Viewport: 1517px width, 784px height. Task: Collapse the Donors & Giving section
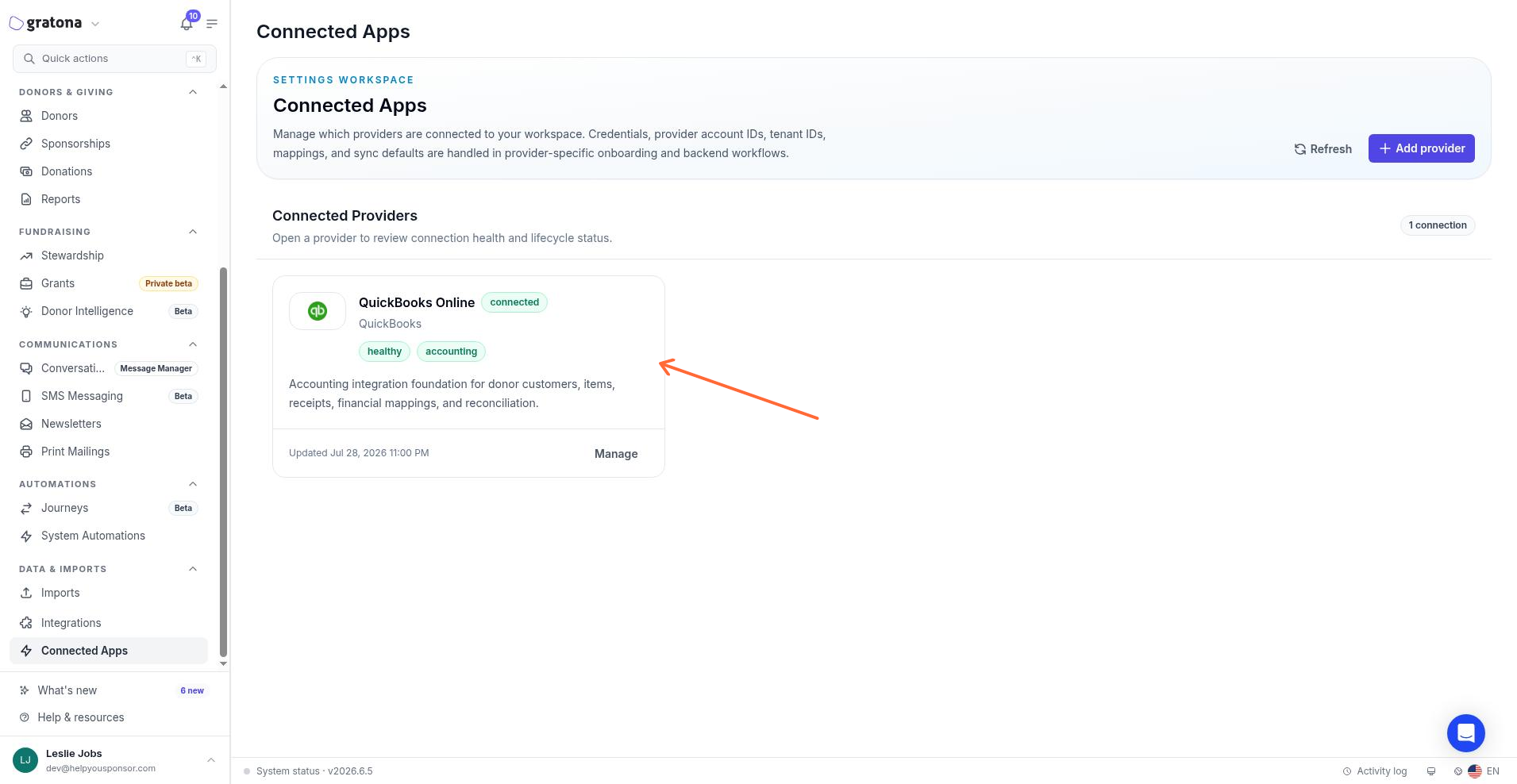193,92
